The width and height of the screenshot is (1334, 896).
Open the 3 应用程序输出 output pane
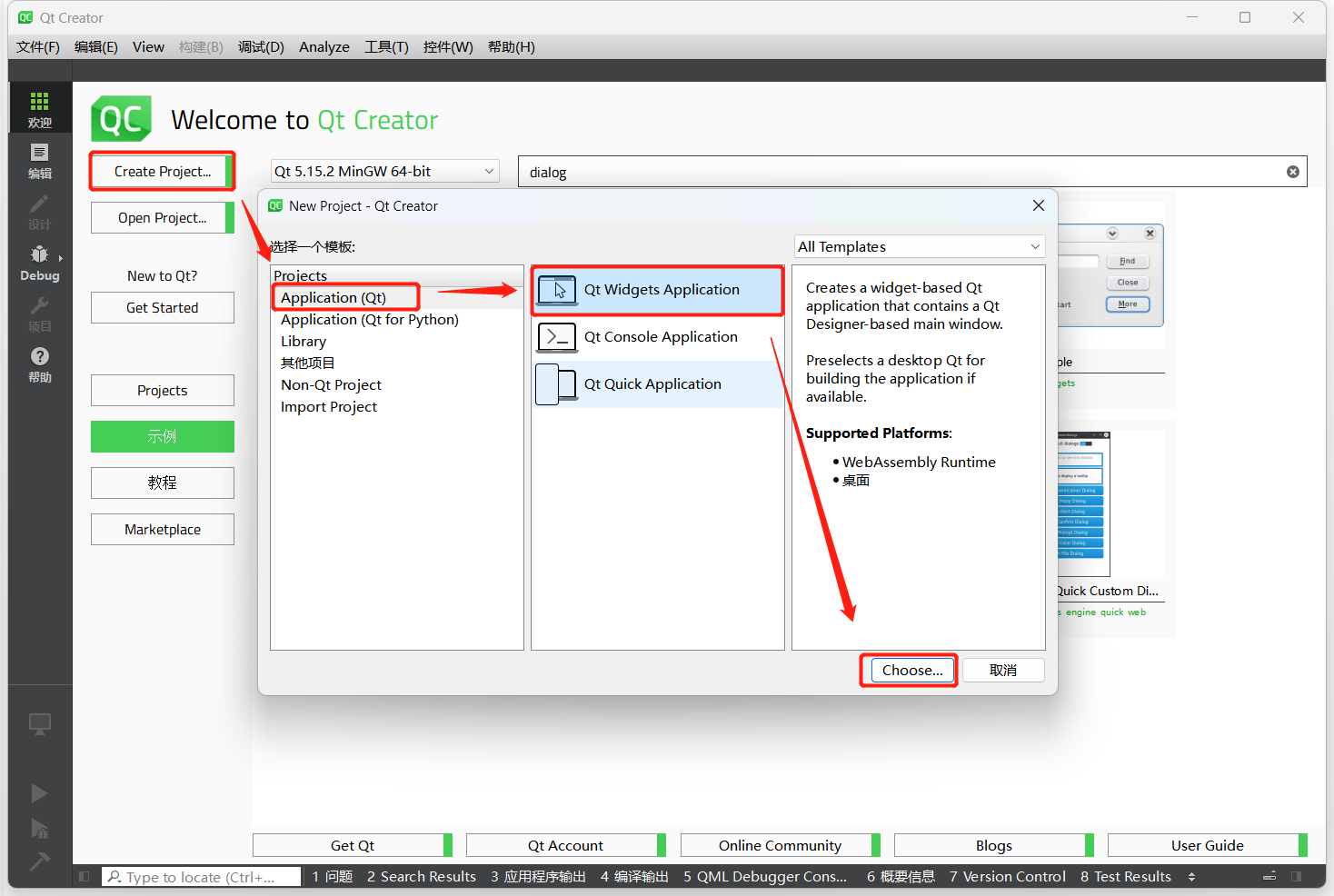(538, 877)
